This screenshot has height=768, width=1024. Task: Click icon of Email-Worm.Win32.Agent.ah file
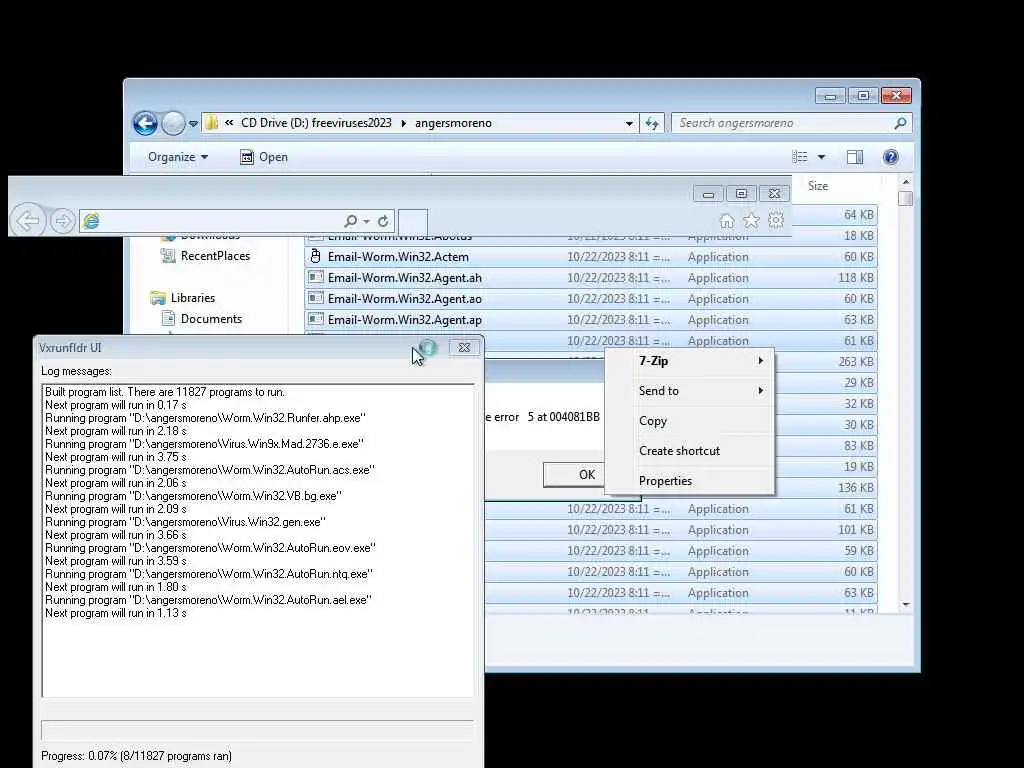[315, 277]
